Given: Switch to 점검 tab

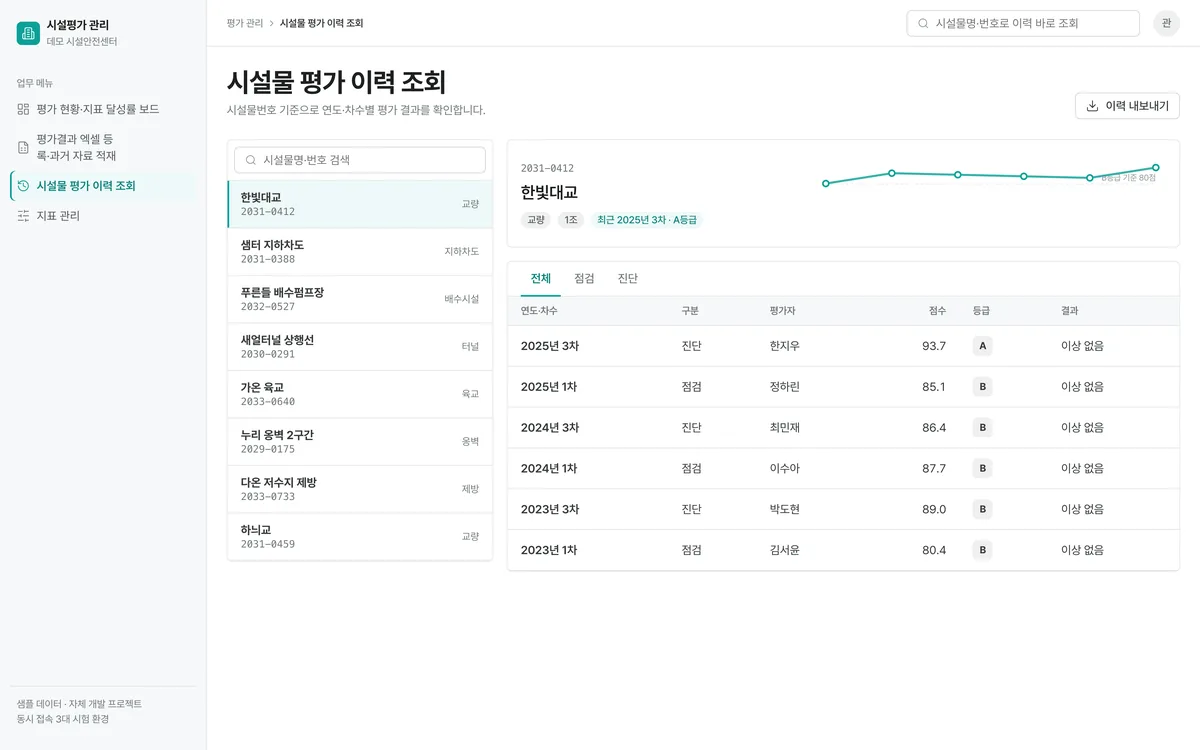Looking at the screenshot, I should [x=584, y=279].
